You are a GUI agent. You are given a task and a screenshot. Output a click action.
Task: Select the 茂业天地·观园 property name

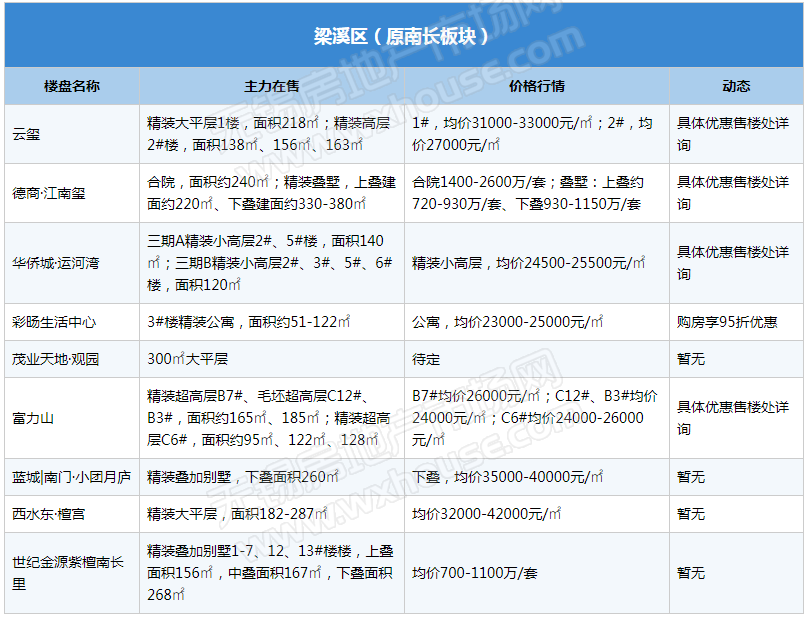(56, 358)
